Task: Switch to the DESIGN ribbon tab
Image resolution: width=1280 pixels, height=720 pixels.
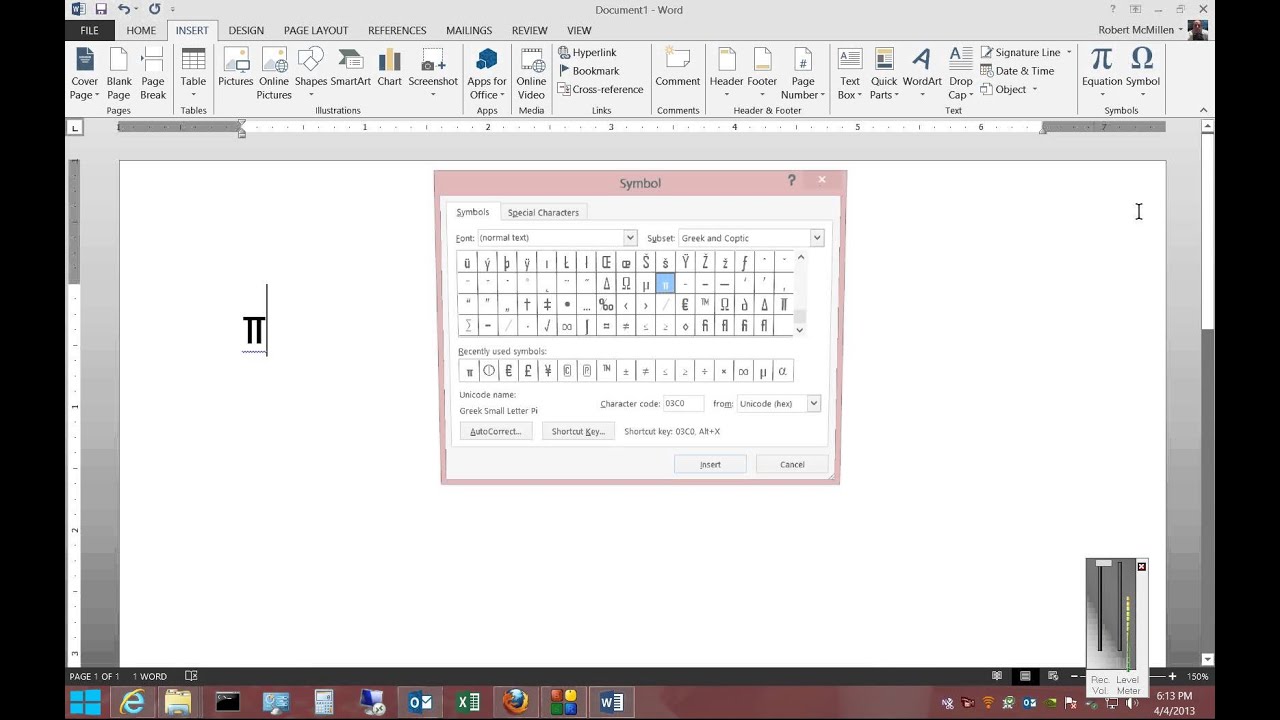Action: pos(246,30)
